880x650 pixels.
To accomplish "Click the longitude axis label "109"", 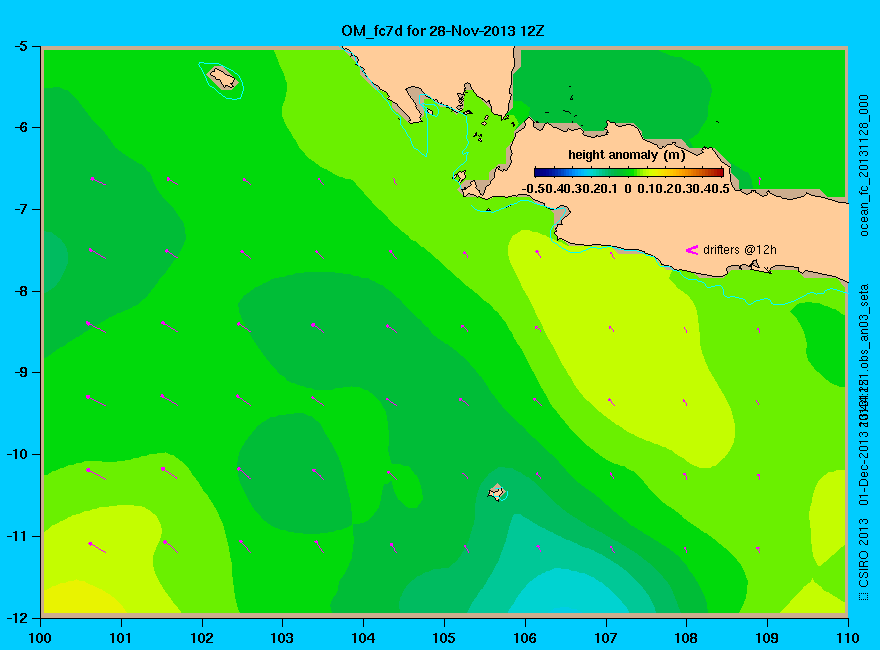I will (x=767, y=638).
